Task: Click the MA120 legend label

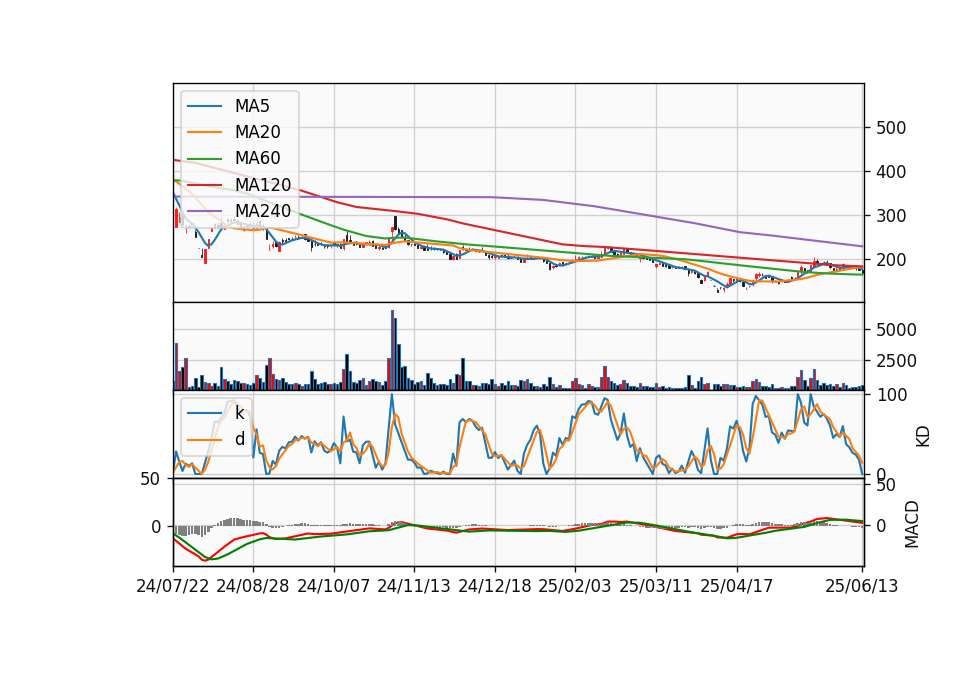Action: (263, 184)
